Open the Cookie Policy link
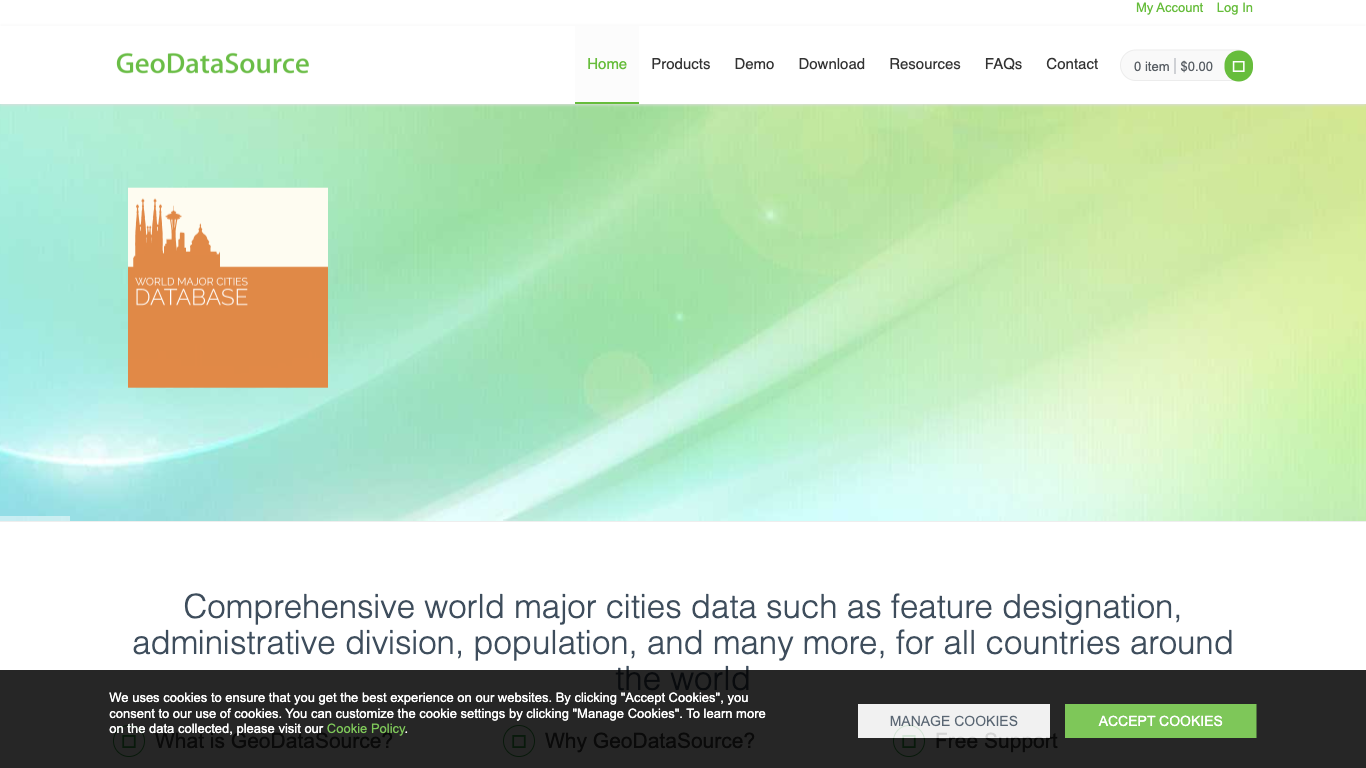 pos(365,729)
